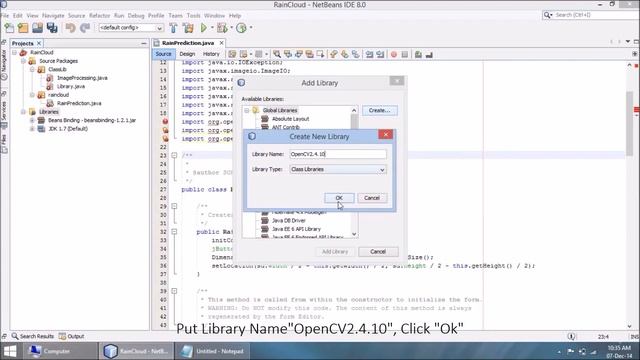The height and width of the screenshot is (360, 640).
Task: Toggle code fold on line 32
Action: click(174, 232)
